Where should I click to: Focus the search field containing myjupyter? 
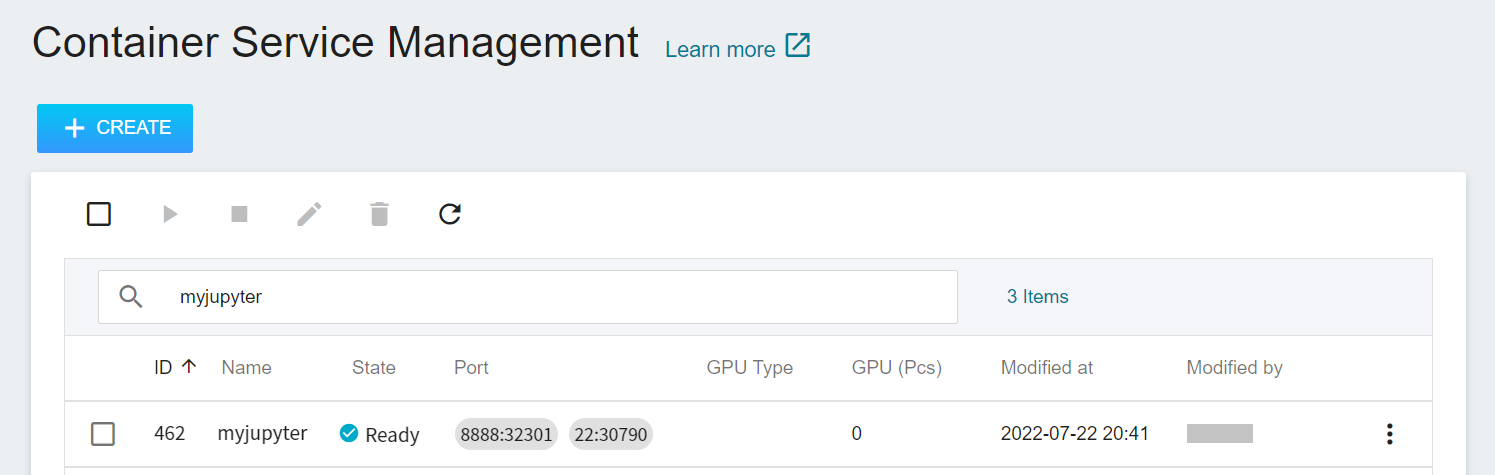click(x=560, y=297)
